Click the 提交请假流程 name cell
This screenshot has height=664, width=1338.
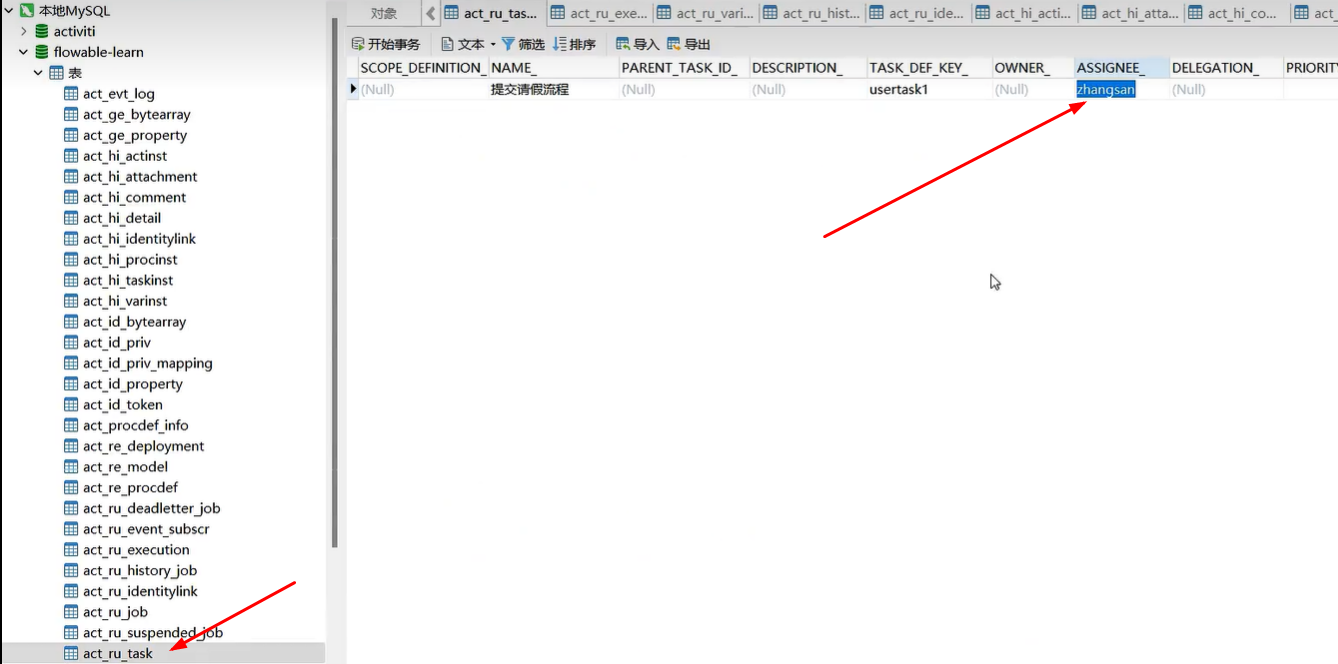coord(553,89)
